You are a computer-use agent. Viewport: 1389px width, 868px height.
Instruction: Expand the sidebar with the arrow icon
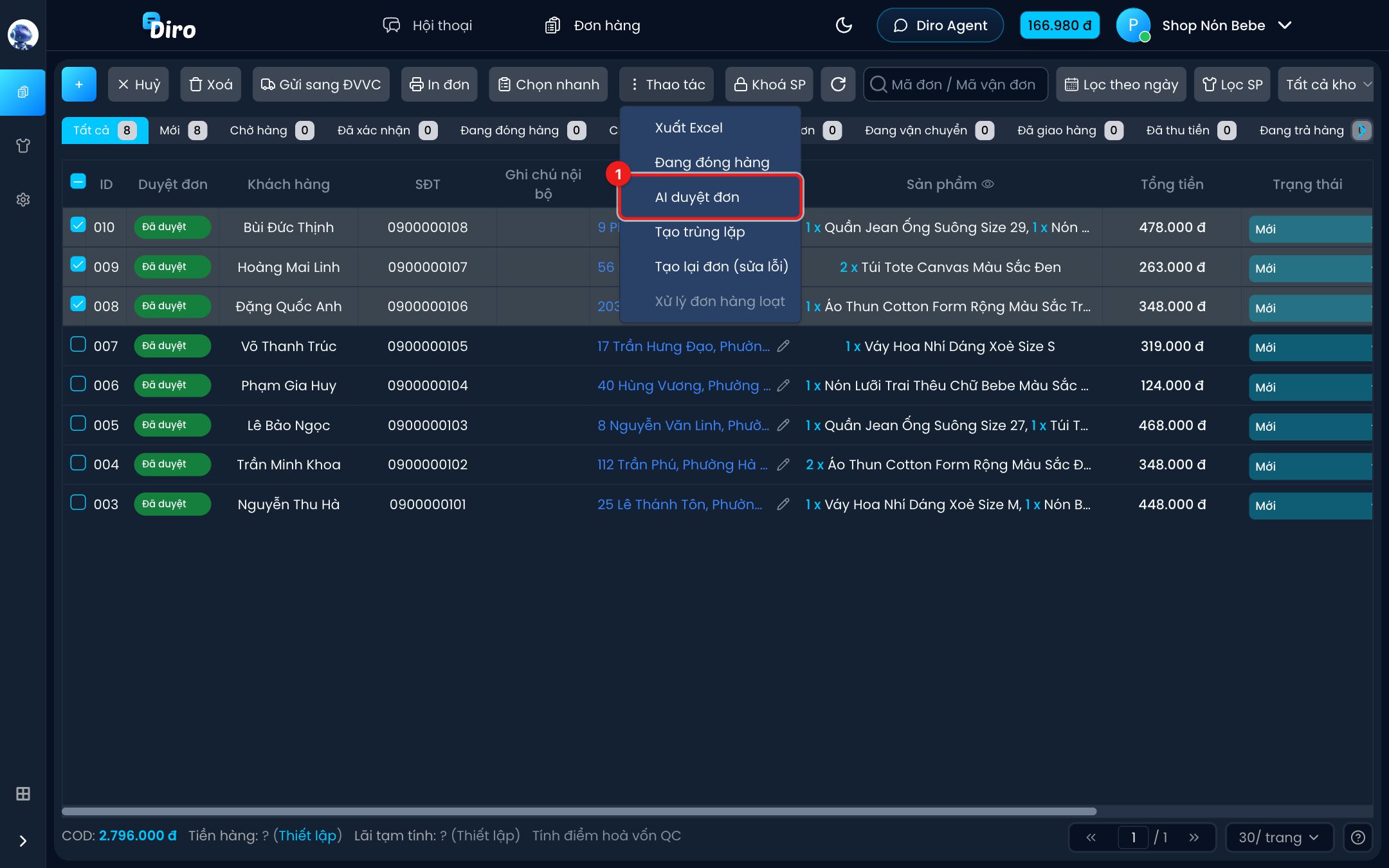coord(23,841)
